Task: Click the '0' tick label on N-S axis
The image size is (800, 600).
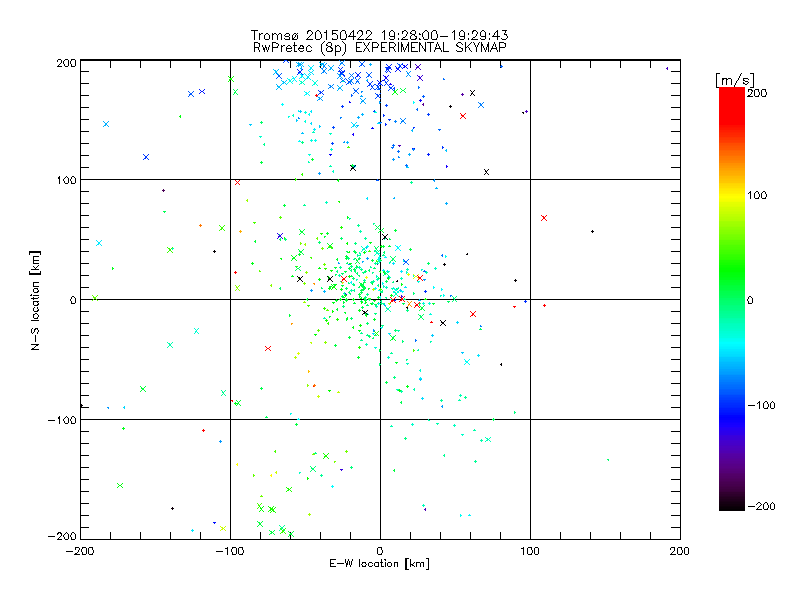Action: (73, 300)
